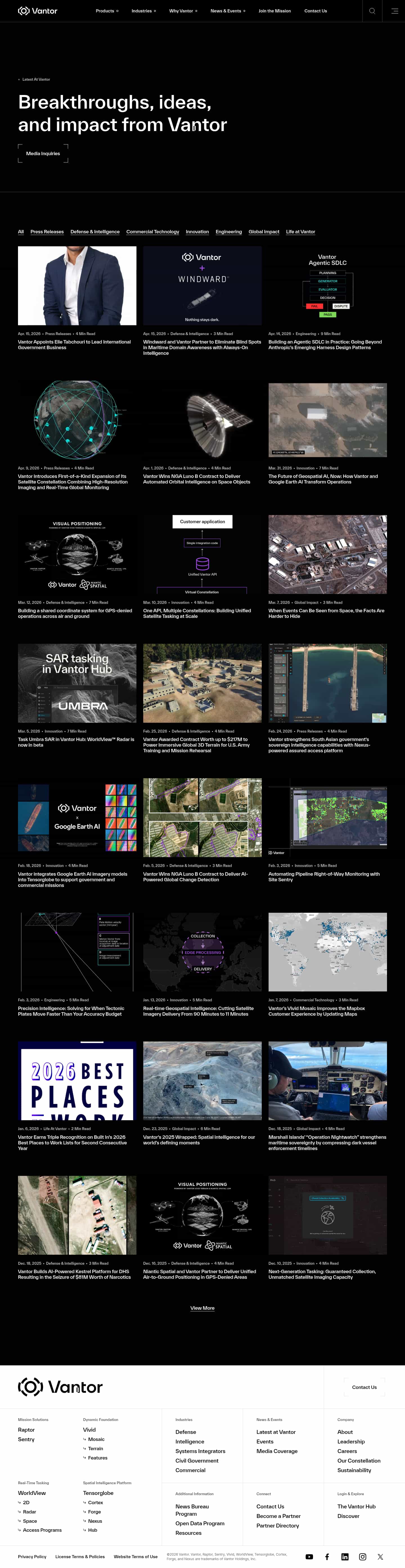Screen dimensions: 405x1568
Task: Open Vantor's X (Twitter) page from footer
Action: 380,1556
